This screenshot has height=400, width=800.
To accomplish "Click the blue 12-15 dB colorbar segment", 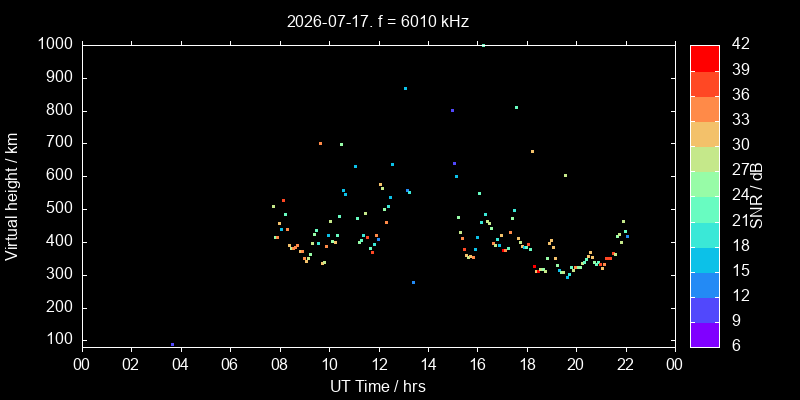I will (705, 285).
